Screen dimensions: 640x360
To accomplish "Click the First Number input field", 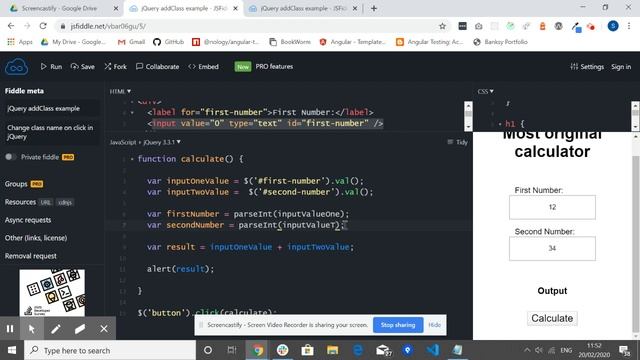I will pos(552,207).
